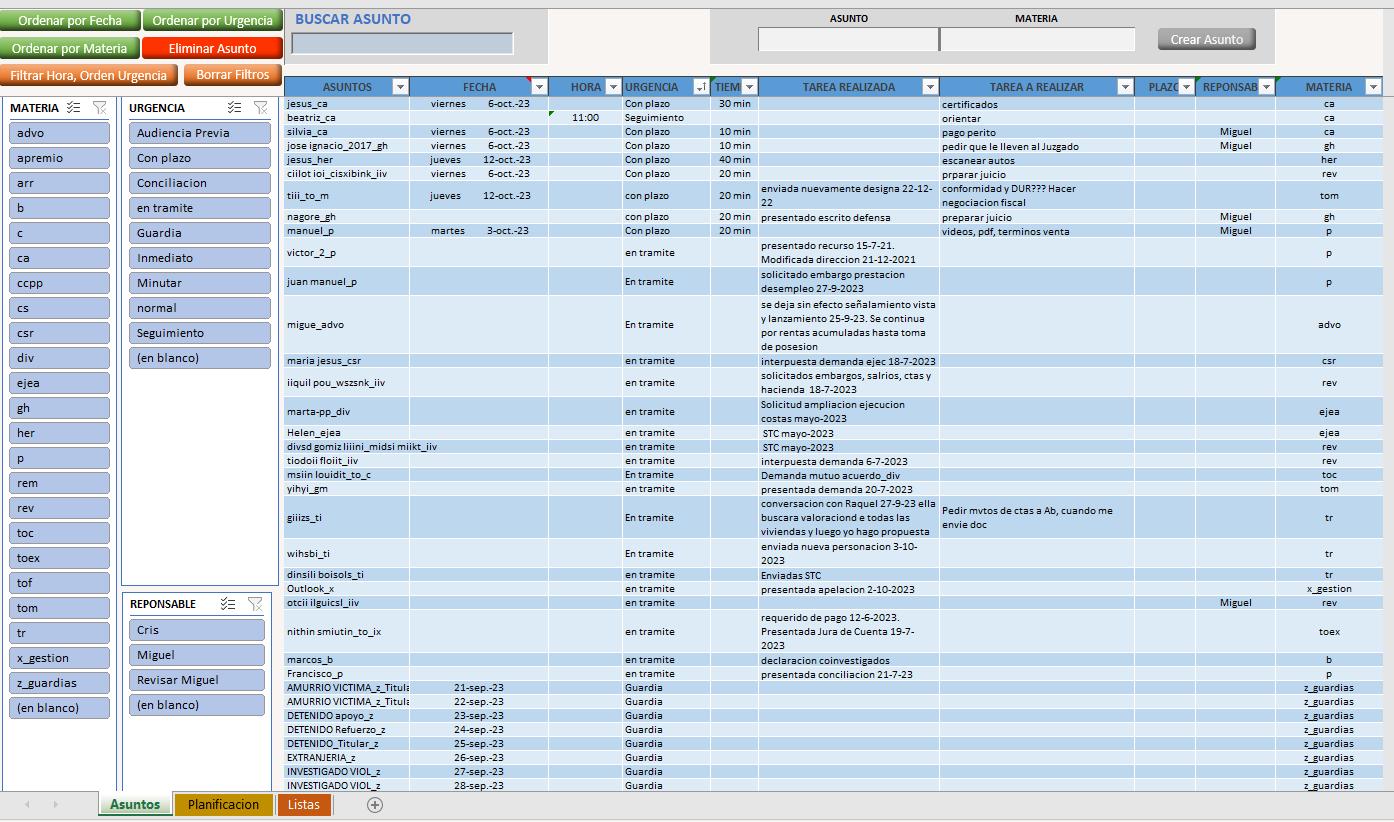Clear filter in MATERIA slicer

click(x=100, y=107)
